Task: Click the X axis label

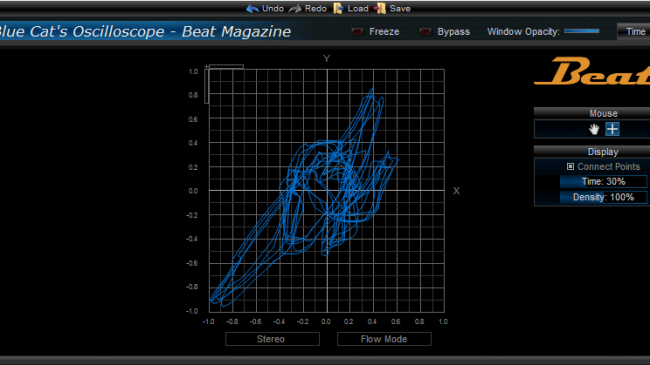Action: pos(456,191)
